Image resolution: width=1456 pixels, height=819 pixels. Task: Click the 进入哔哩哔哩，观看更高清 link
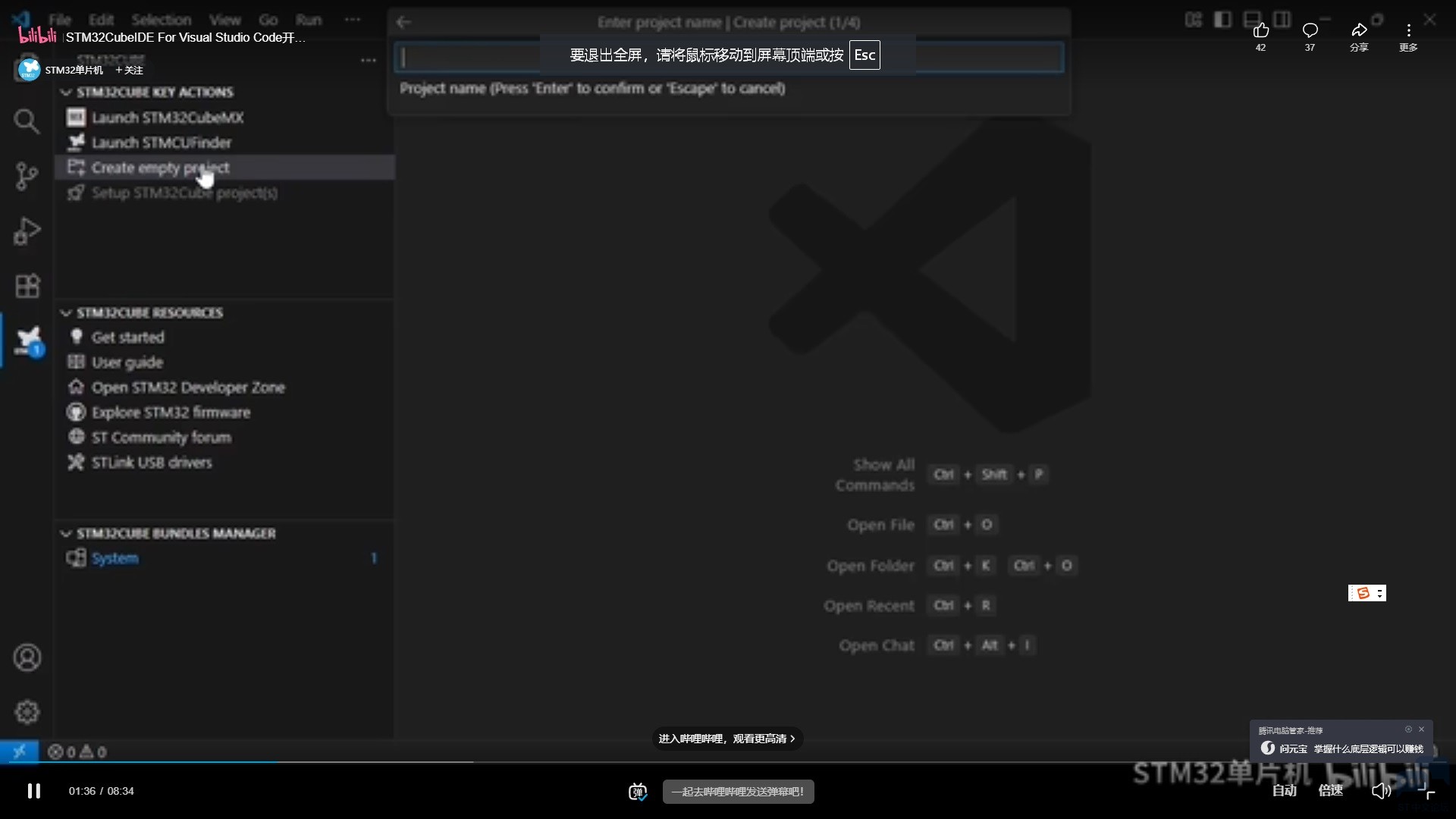(727, 739)
